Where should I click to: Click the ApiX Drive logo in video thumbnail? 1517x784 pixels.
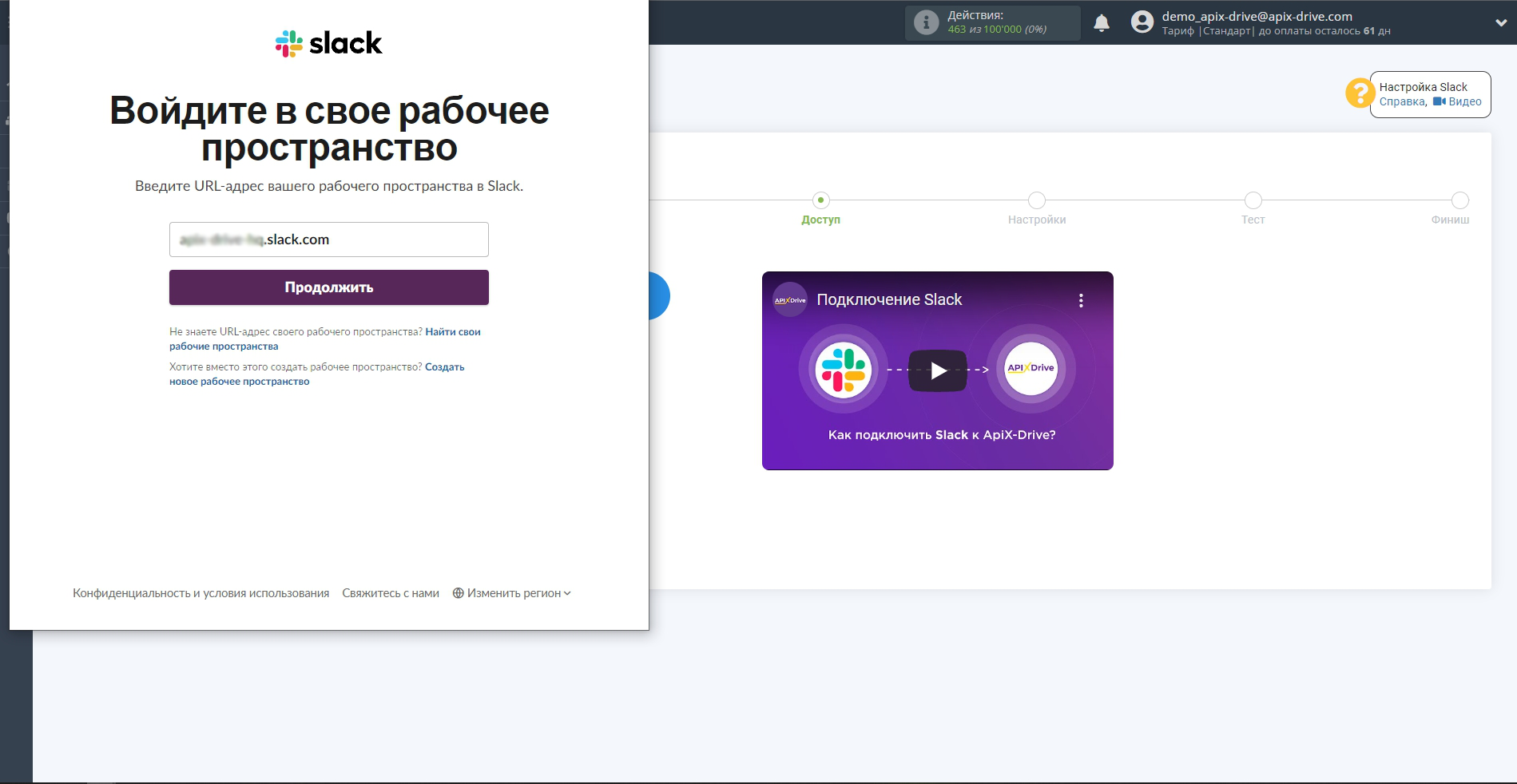1031,368
